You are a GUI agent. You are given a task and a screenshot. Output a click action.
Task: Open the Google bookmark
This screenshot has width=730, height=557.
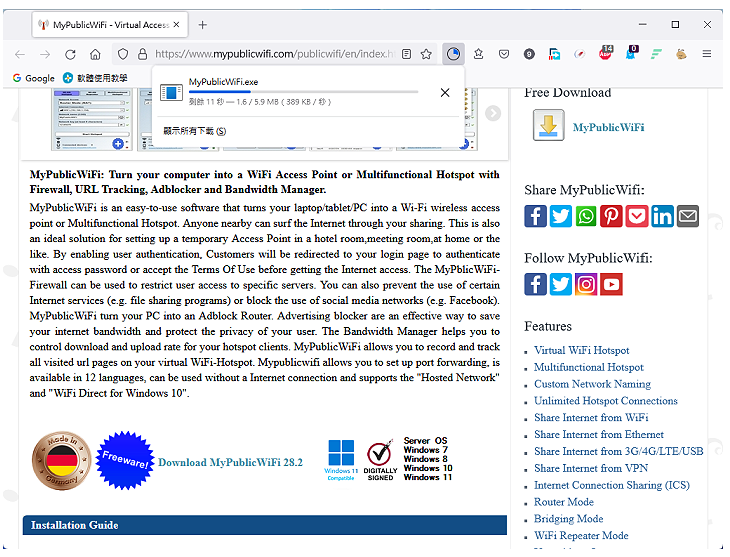click(x=34, y=78)
